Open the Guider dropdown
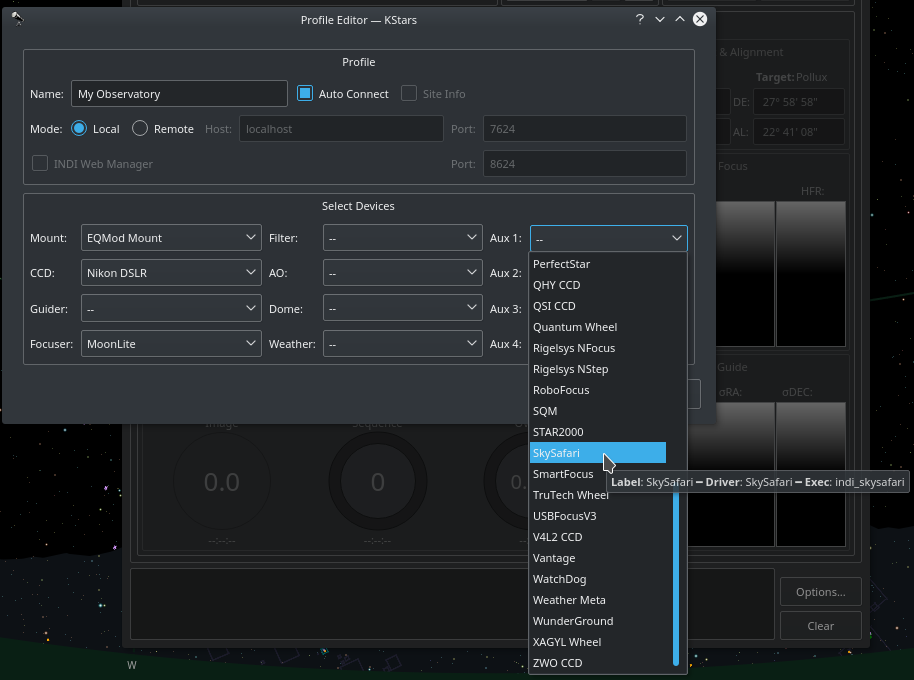 pos(171,308)
